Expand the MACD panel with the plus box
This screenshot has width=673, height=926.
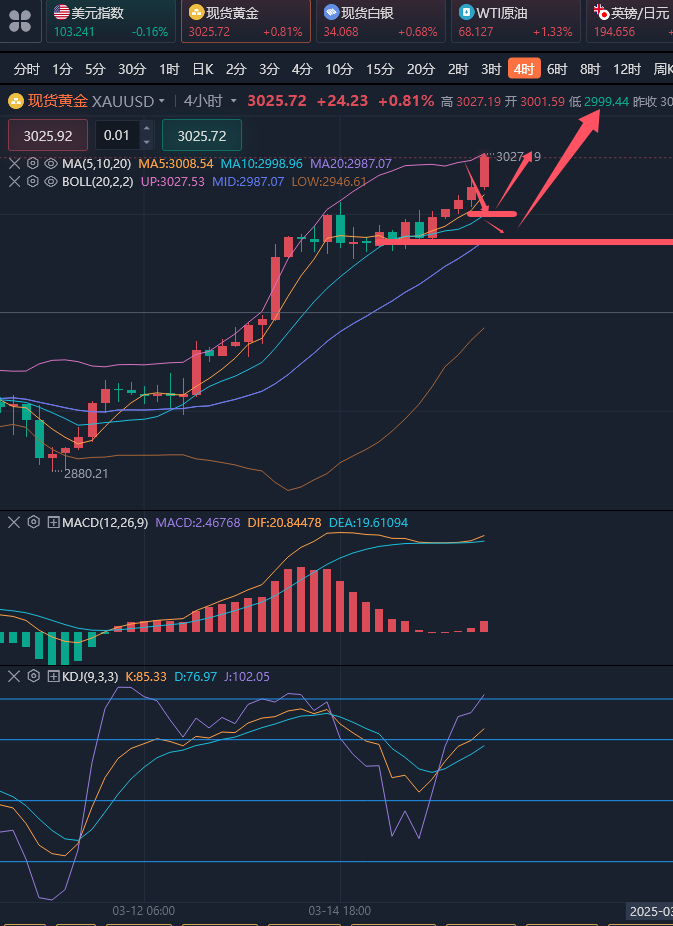tap(54, 522)
